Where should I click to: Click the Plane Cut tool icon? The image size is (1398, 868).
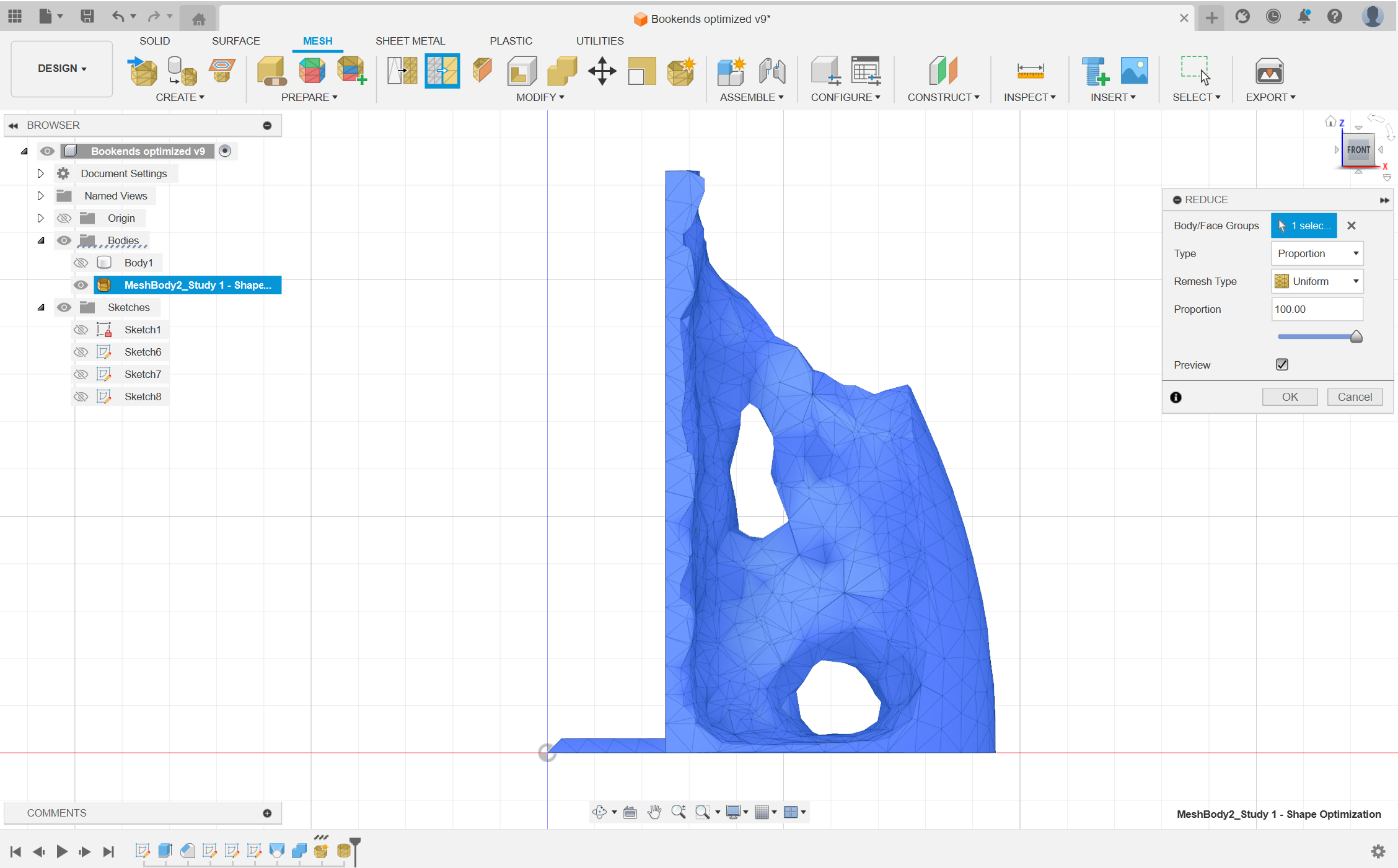[482, 71]
